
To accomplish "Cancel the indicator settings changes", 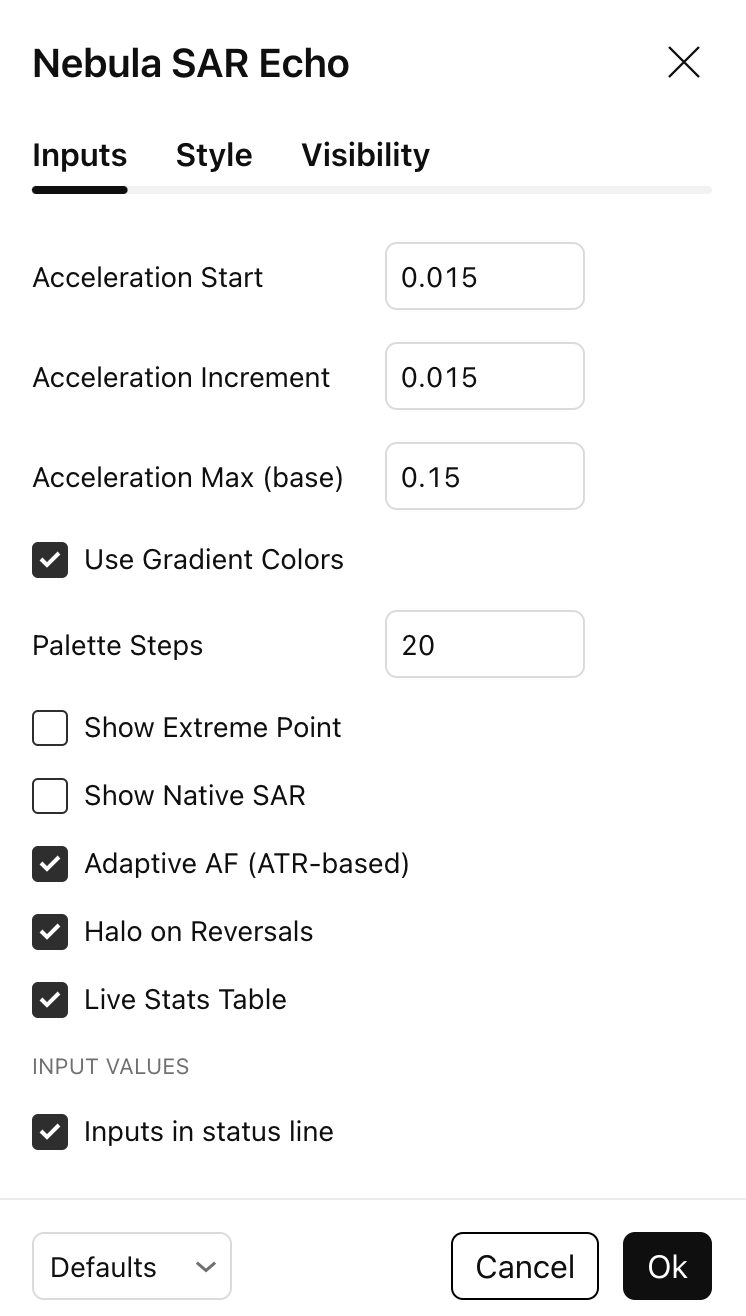I will pos(525,1266).
